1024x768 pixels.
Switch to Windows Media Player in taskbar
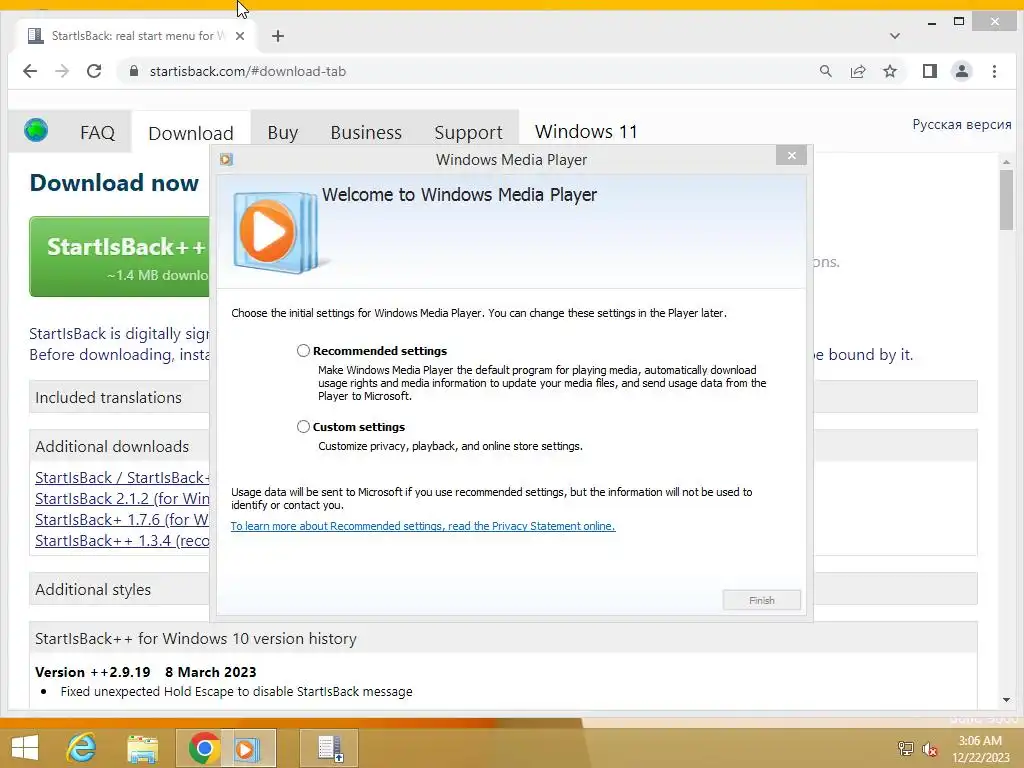(248, 748)
